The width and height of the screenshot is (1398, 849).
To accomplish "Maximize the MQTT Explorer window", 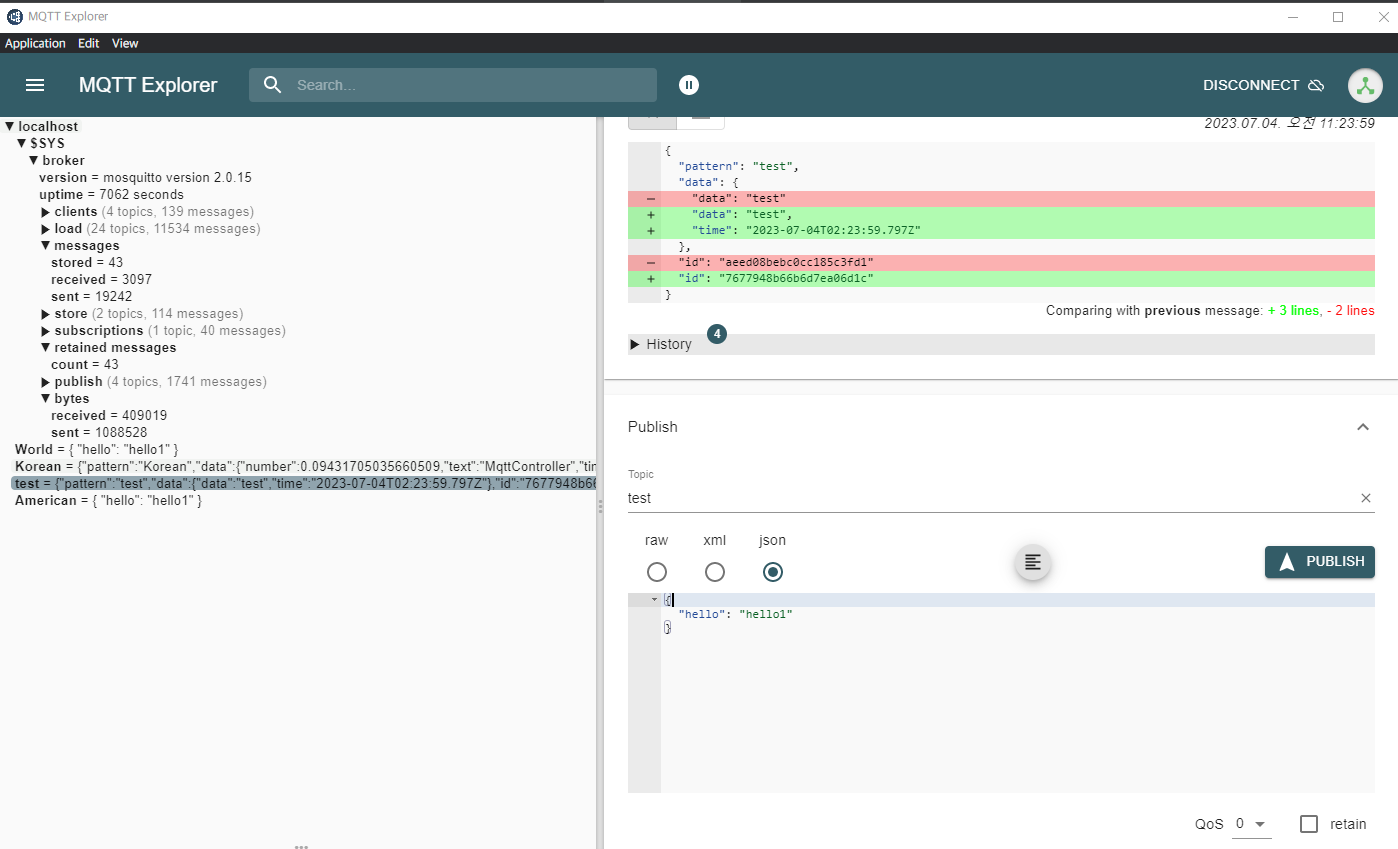I will click(x=1338, y=17).
